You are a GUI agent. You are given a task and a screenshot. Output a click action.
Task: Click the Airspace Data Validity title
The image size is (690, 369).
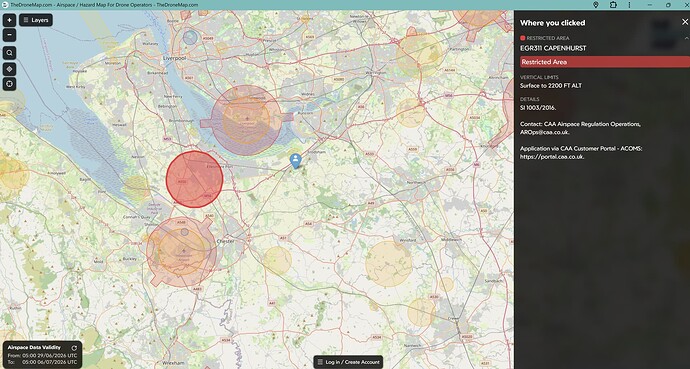pyautogui.click(x=34, y=347)
